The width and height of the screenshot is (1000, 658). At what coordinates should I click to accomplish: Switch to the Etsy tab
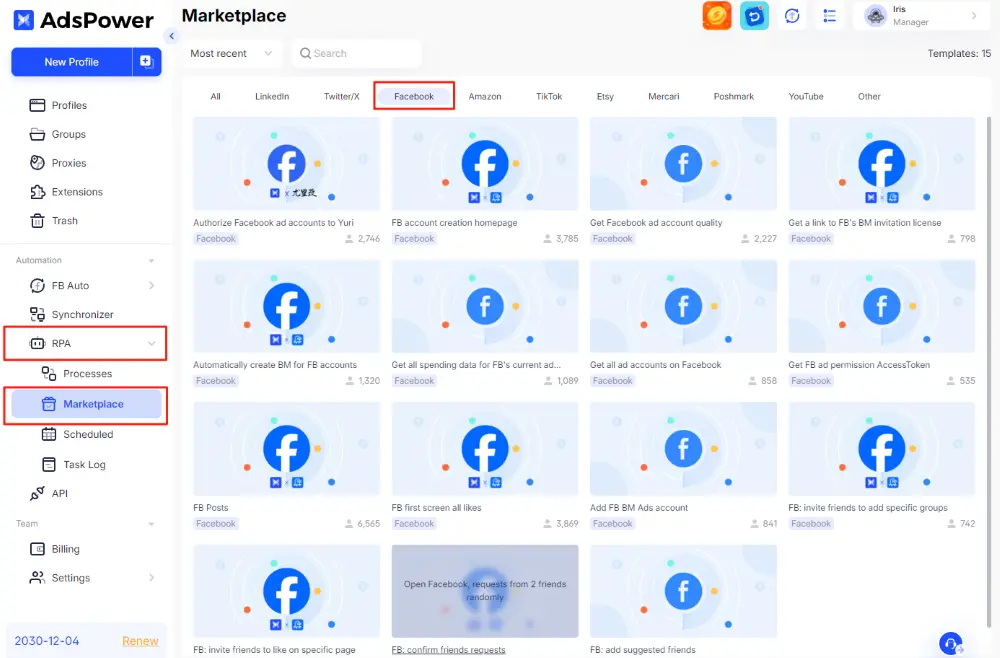click(x=605, y=96)
